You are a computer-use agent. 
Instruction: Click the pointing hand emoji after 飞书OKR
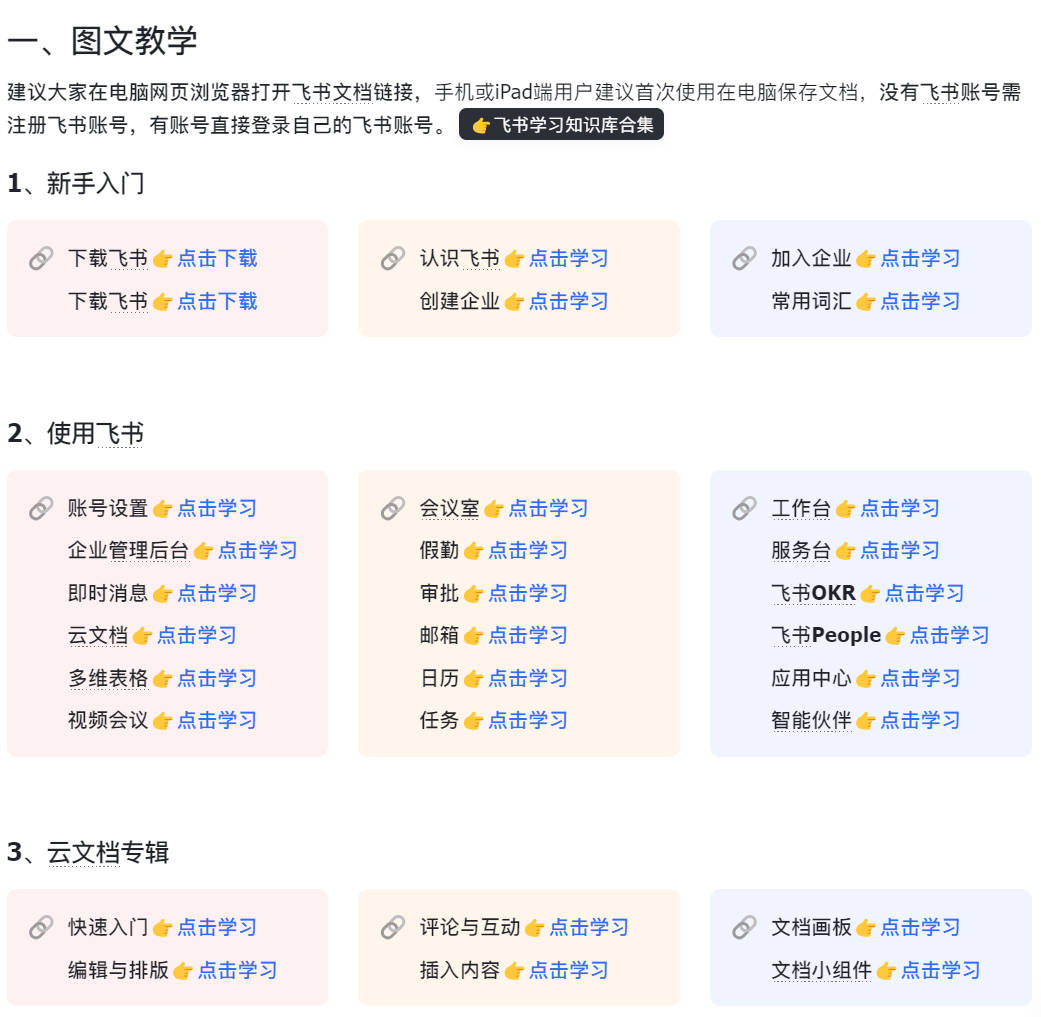[x=870, y=593]
